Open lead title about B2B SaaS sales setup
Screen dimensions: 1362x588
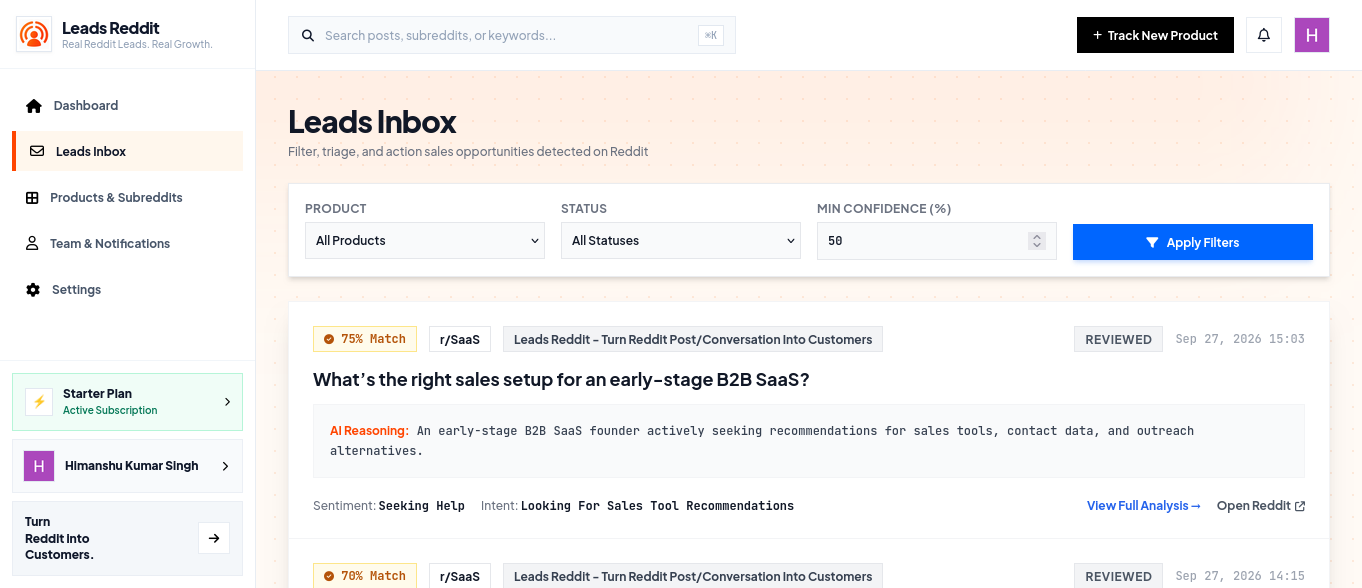(x=561, y=380)
